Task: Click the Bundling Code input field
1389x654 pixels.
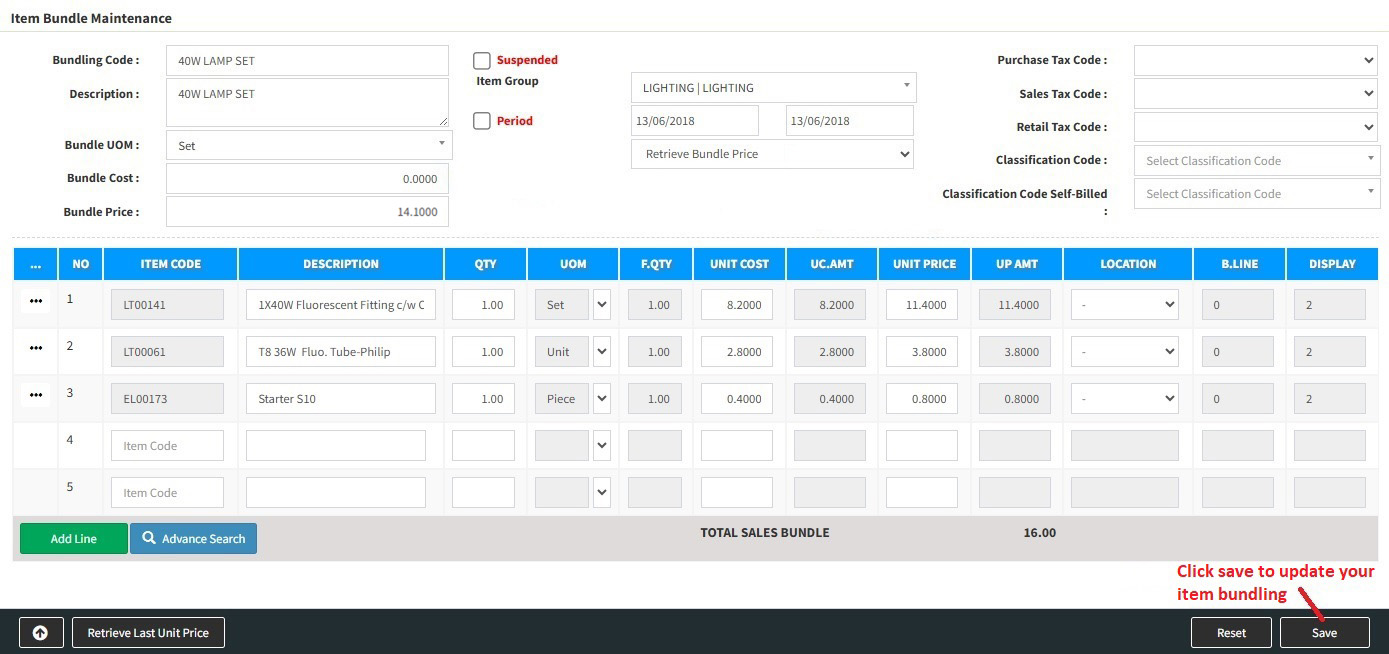Action: pyautogui.click(x=307, y=61)
